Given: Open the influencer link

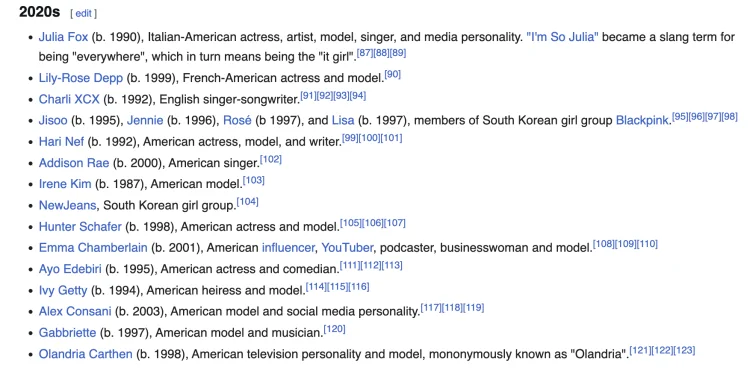Looking at the screenshot, I should coord(288,248).
